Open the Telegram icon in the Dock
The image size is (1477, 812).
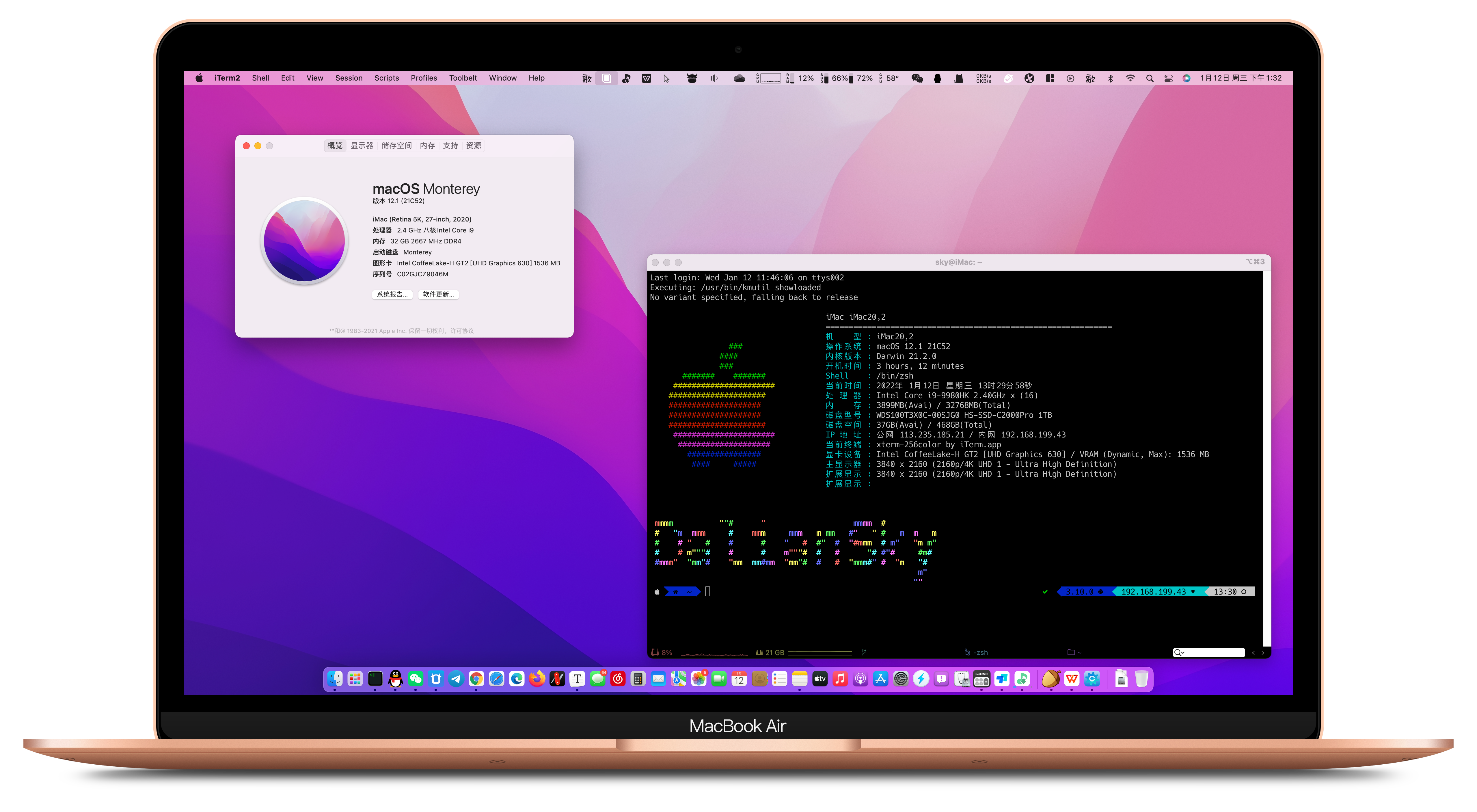pyautogui.click(x=456, y=678)
